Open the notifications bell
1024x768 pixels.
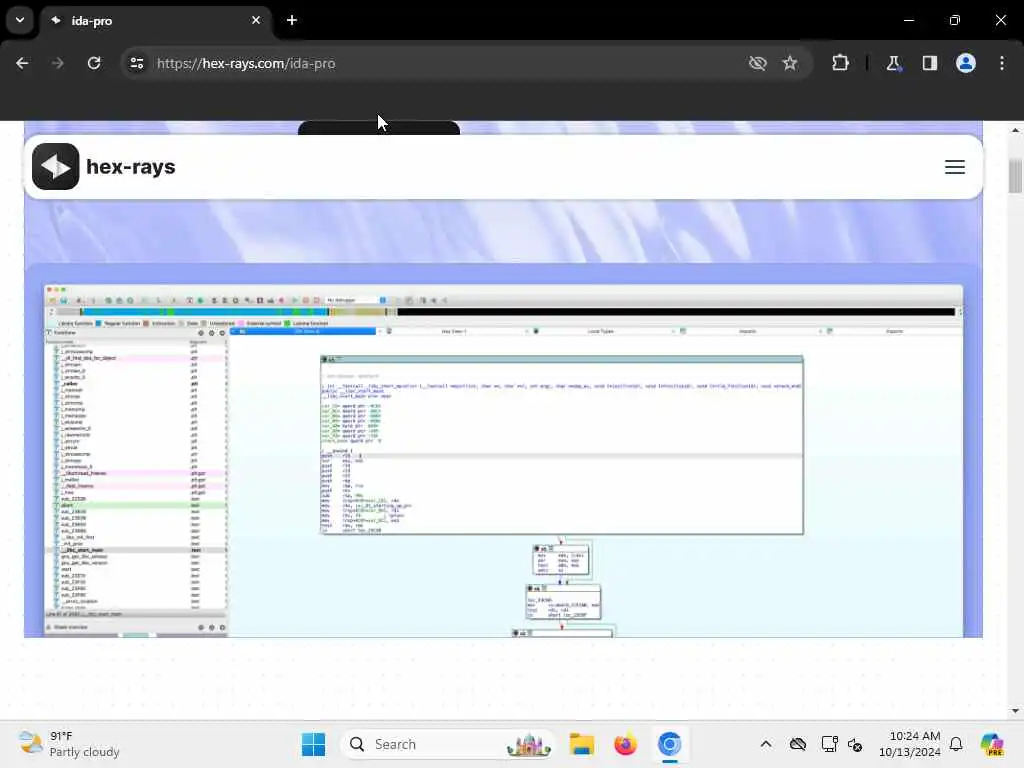point(956,744)
